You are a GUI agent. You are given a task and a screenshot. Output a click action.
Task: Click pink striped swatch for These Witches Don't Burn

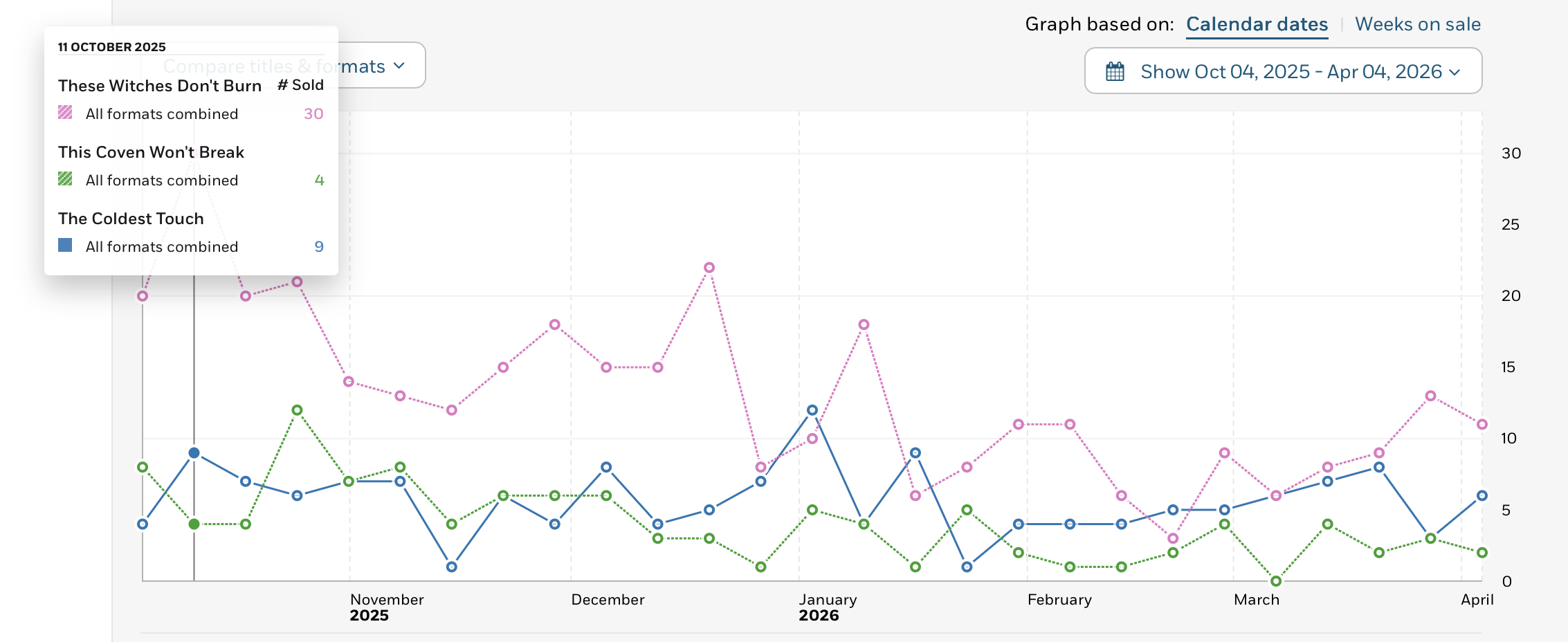coord(65,112)
